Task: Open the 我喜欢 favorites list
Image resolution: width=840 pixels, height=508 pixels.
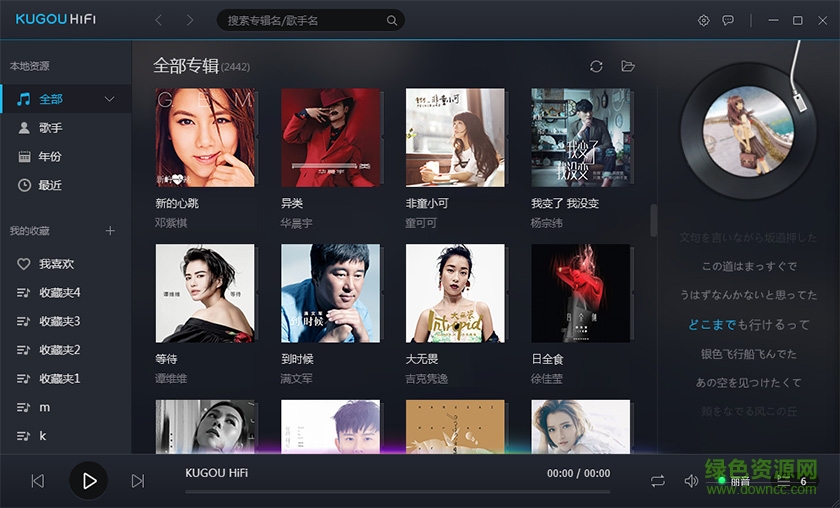Action: point(65,264)
